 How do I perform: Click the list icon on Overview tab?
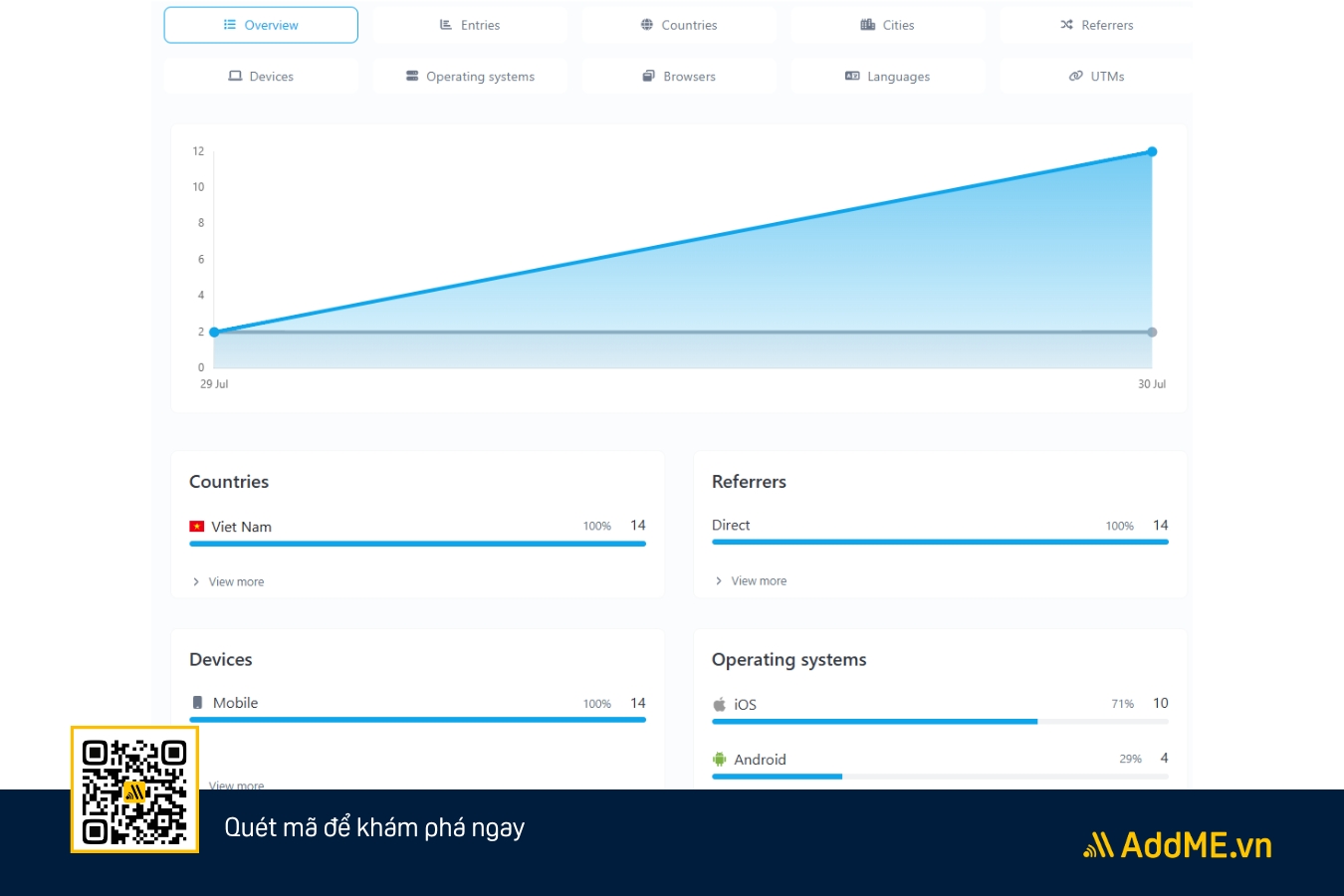click(230, 25)
